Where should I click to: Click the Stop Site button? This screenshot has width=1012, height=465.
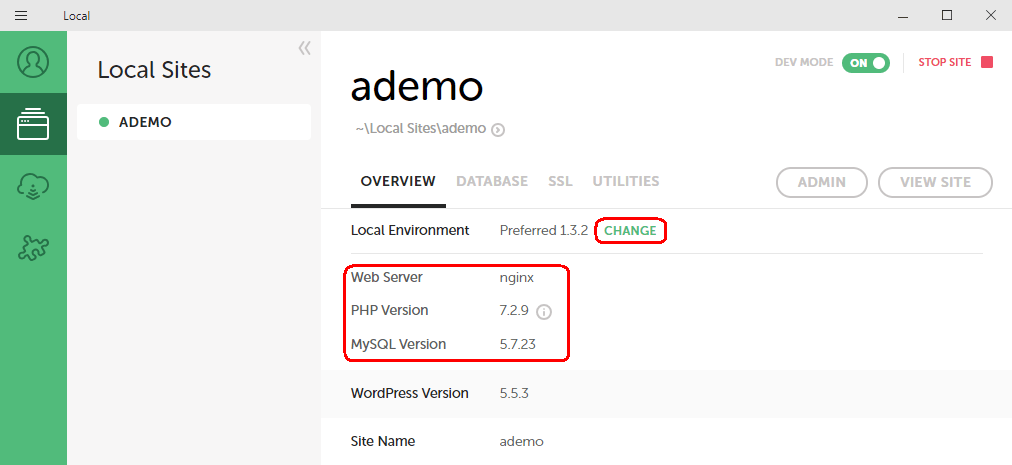pos(955,63)
